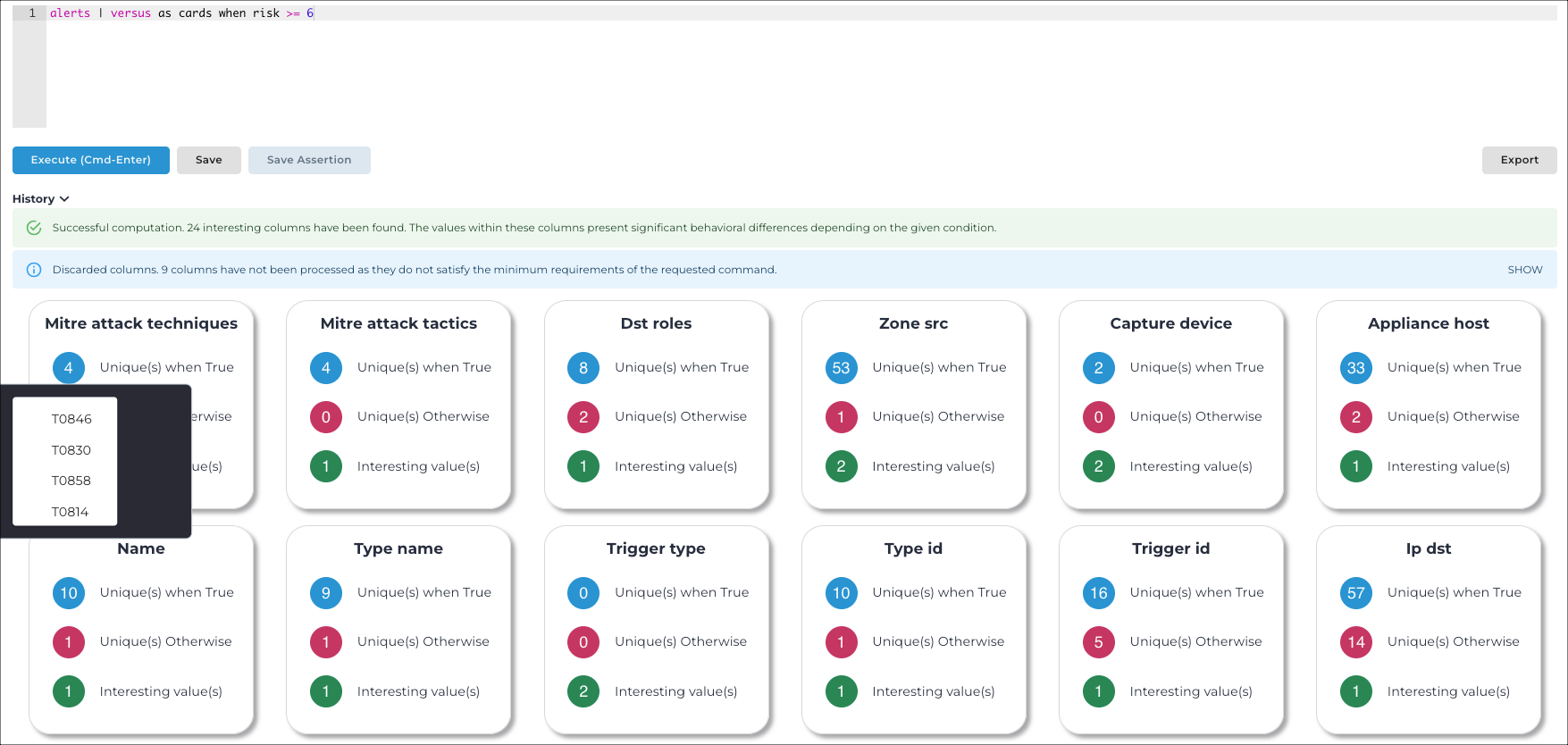Screen dimensions: 1568x745
Task: Select T0814 in the popup list
Action: pos(71,512)
